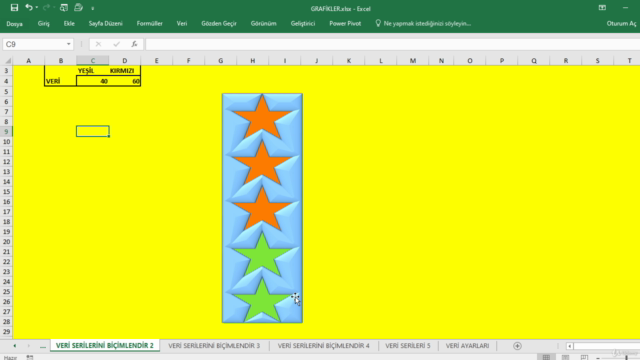Open the Ekle ribbon tab
This screenshot has width=640, height=360.
pyautogui.click(x=69, y=24)
